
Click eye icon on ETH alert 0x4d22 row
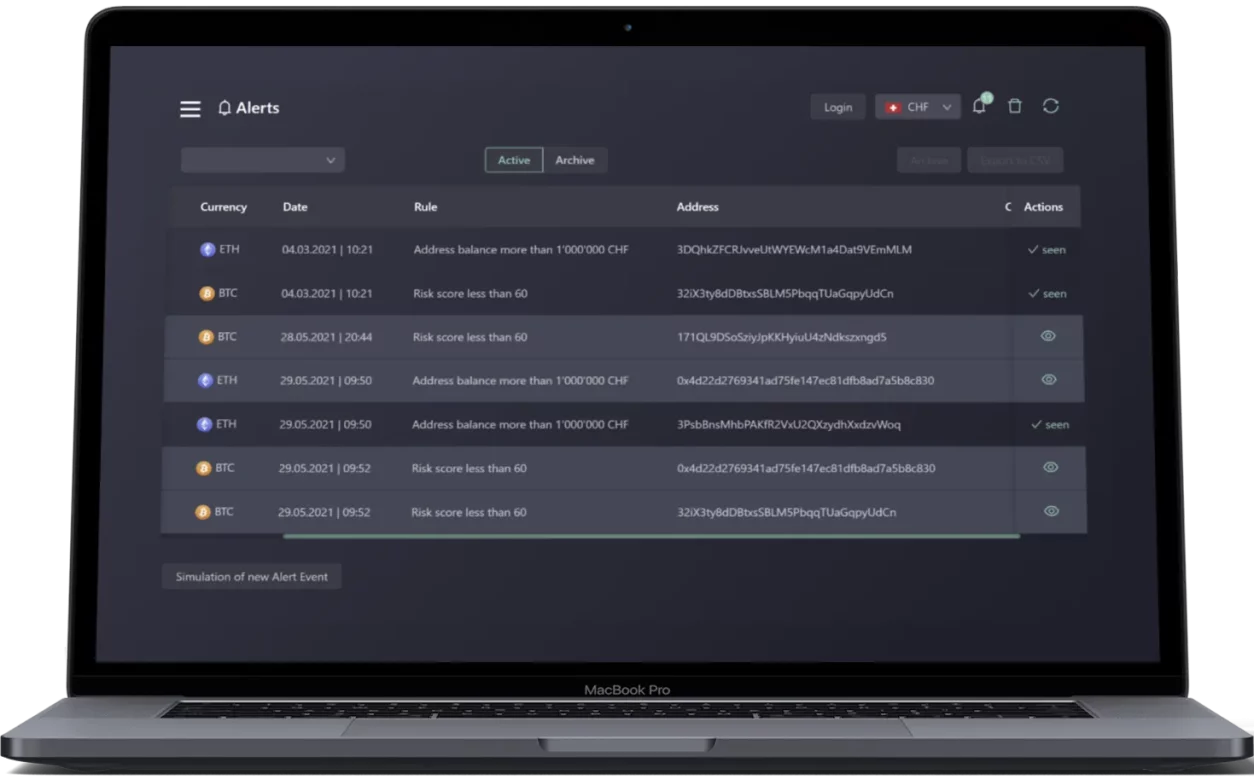[1049, 380]
